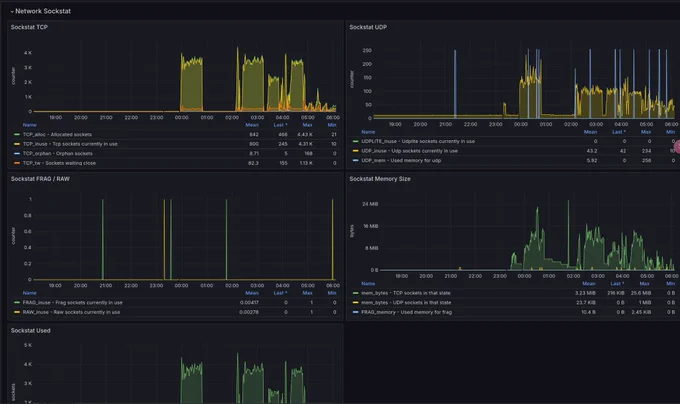Sort Sockstat TCP legend by Name

(x=29, y=125)
